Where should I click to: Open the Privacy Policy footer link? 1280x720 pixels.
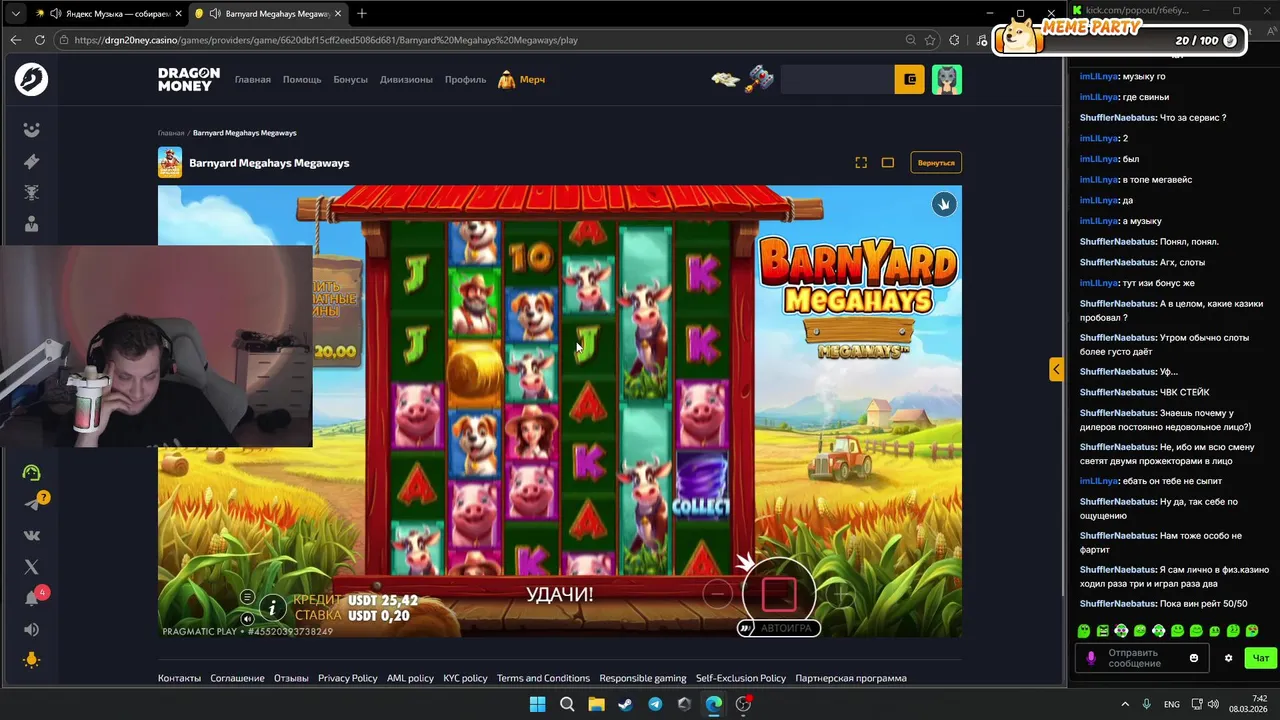[347, 678]
